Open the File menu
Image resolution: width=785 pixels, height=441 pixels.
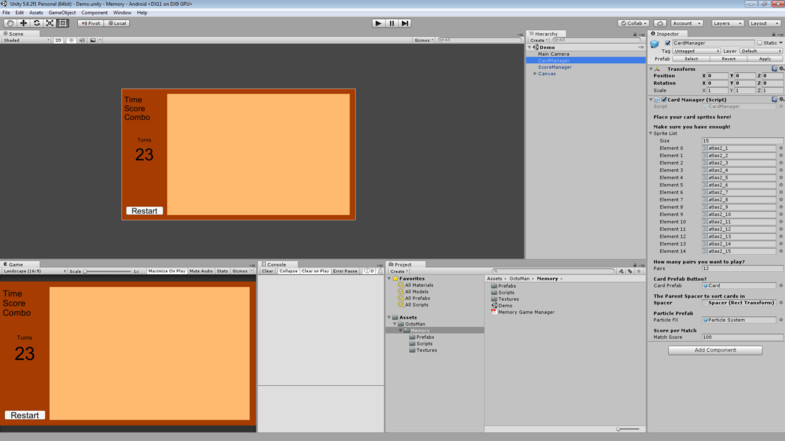(x=6, y=13)
